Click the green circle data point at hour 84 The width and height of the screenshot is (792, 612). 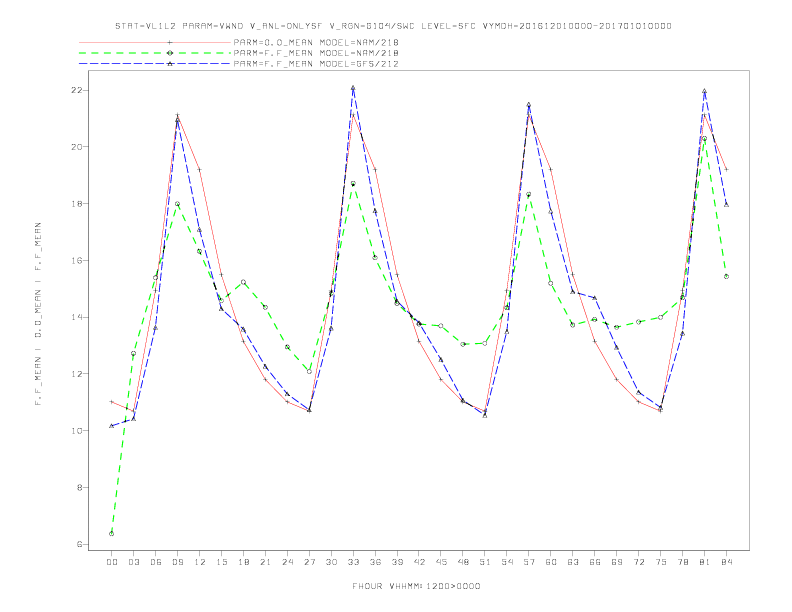[x=727, y=277]
